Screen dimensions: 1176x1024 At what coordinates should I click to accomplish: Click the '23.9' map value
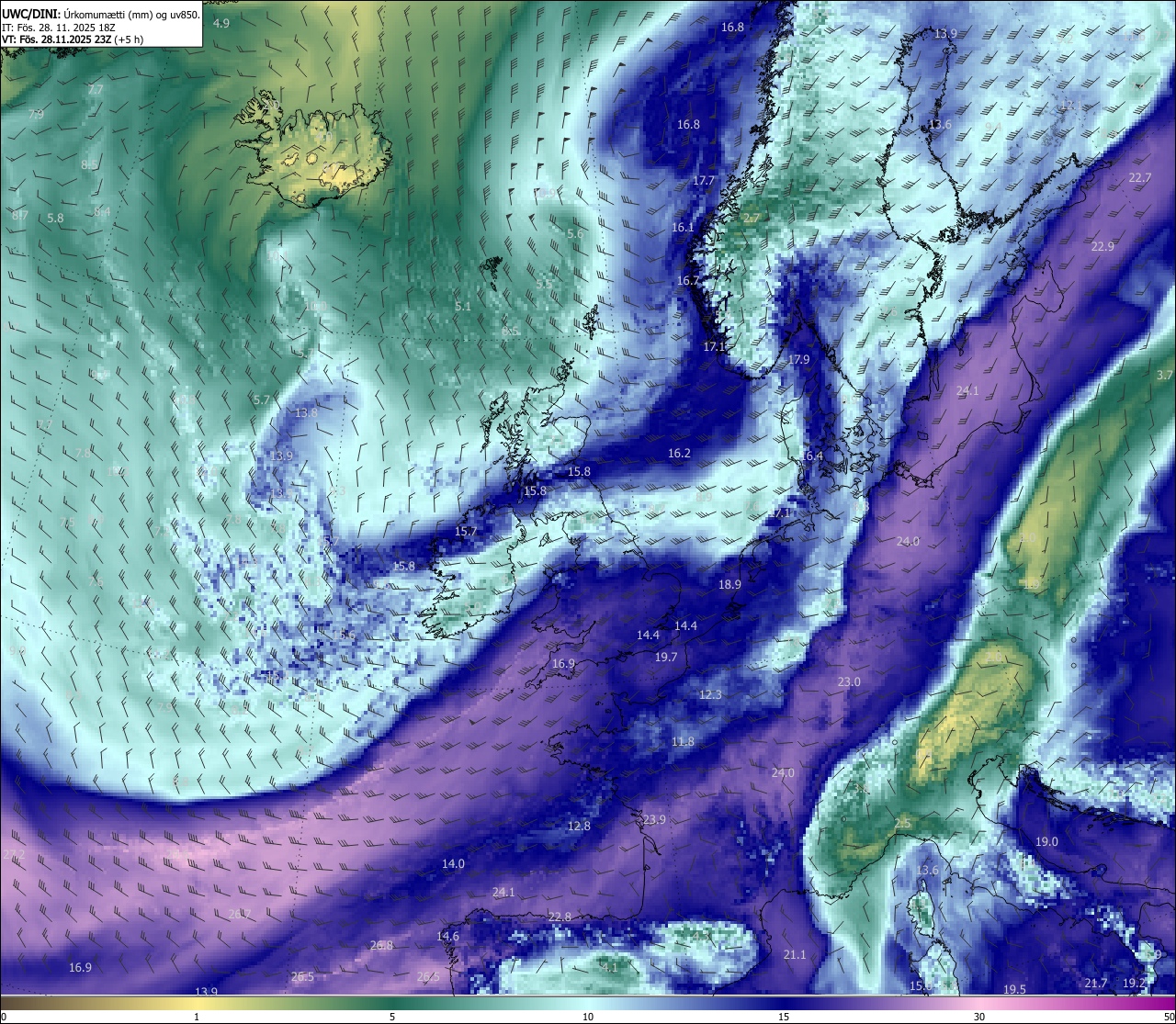654,820
